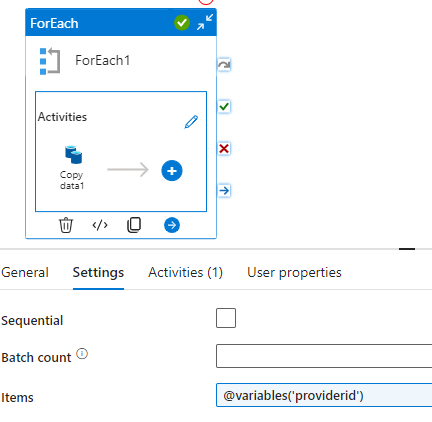Collapse the ForEach activity box

coord(205,22)
